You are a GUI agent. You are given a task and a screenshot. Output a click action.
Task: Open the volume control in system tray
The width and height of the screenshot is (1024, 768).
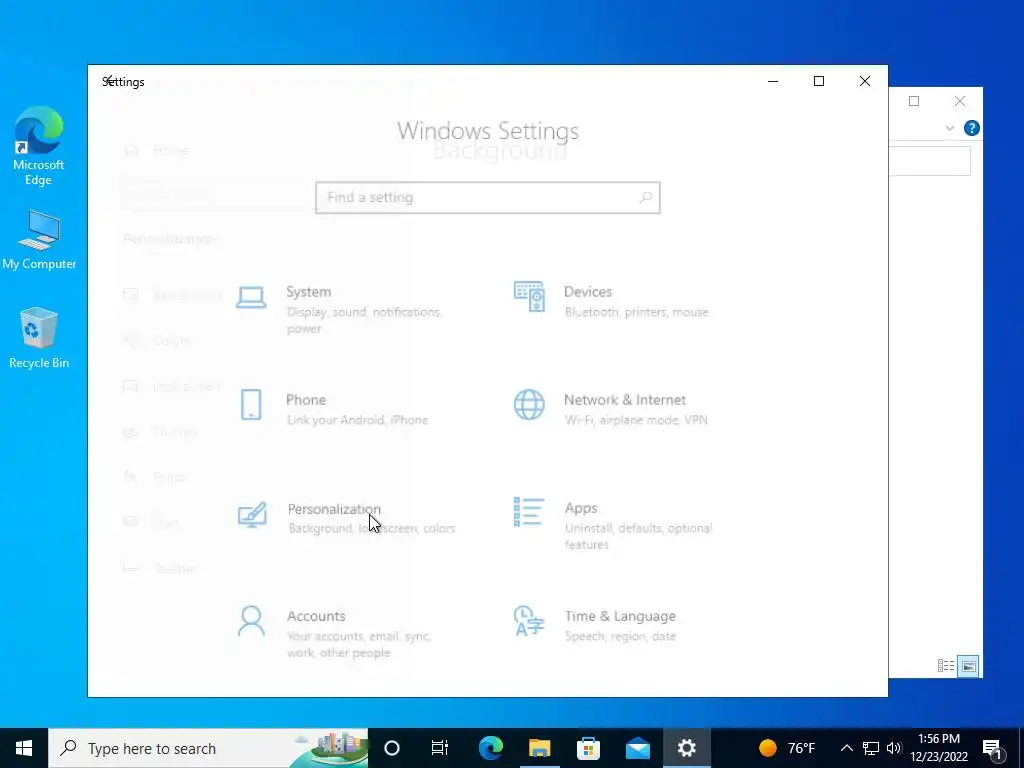coord(894,748)
